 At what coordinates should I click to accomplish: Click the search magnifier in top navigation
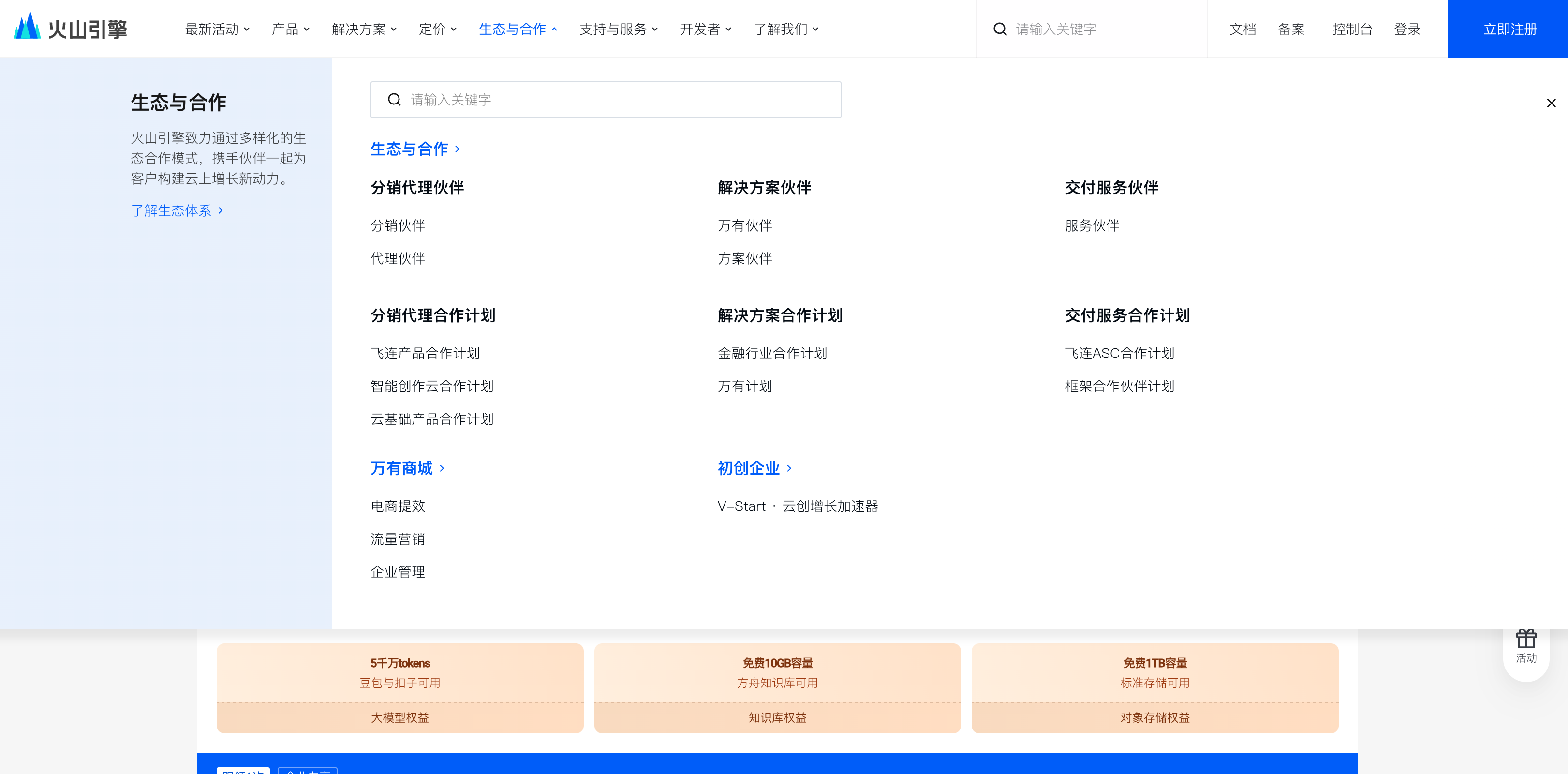pos(1000,29)
